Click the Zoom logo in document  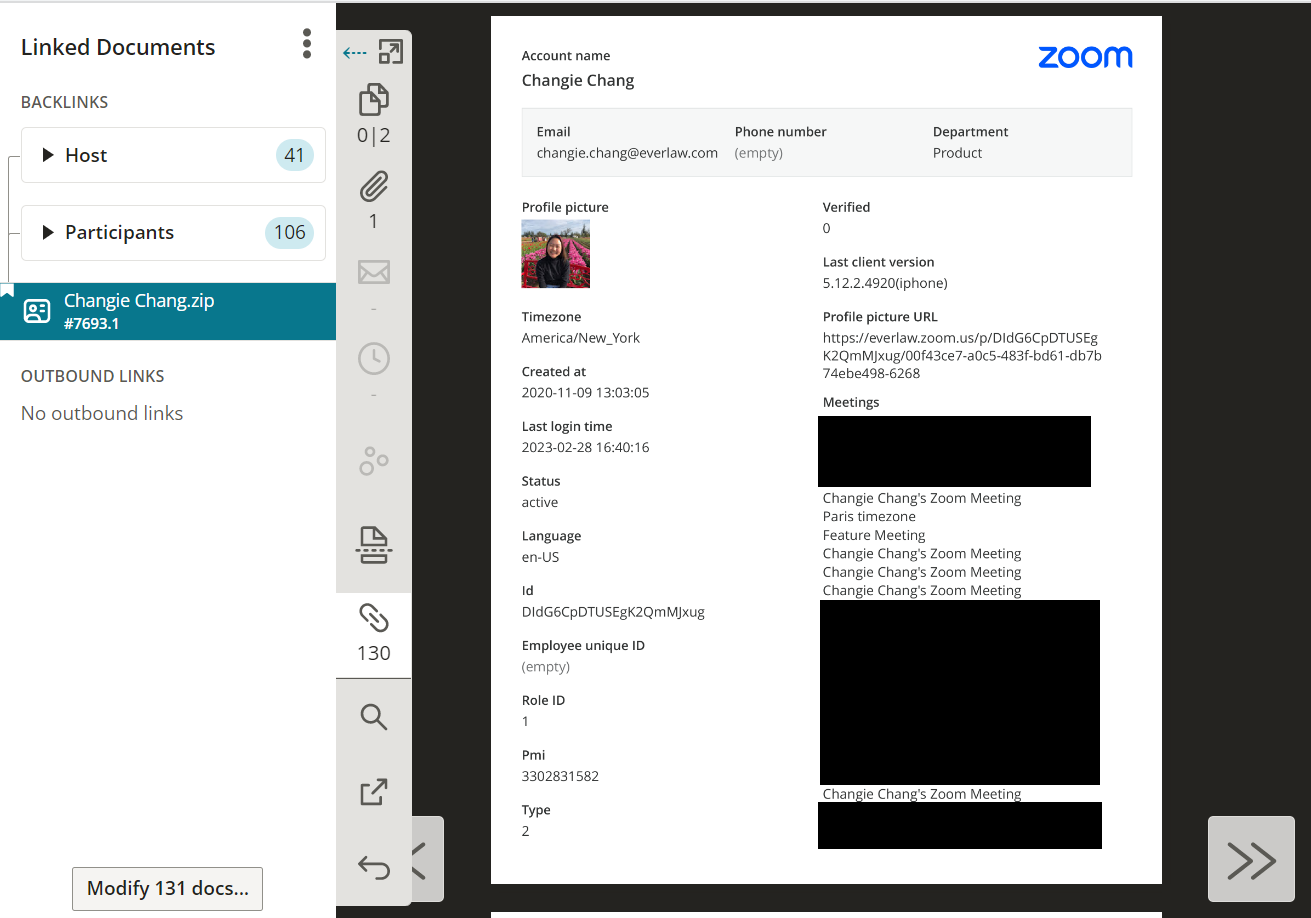pyautogui.click(x=1085, y=57)
